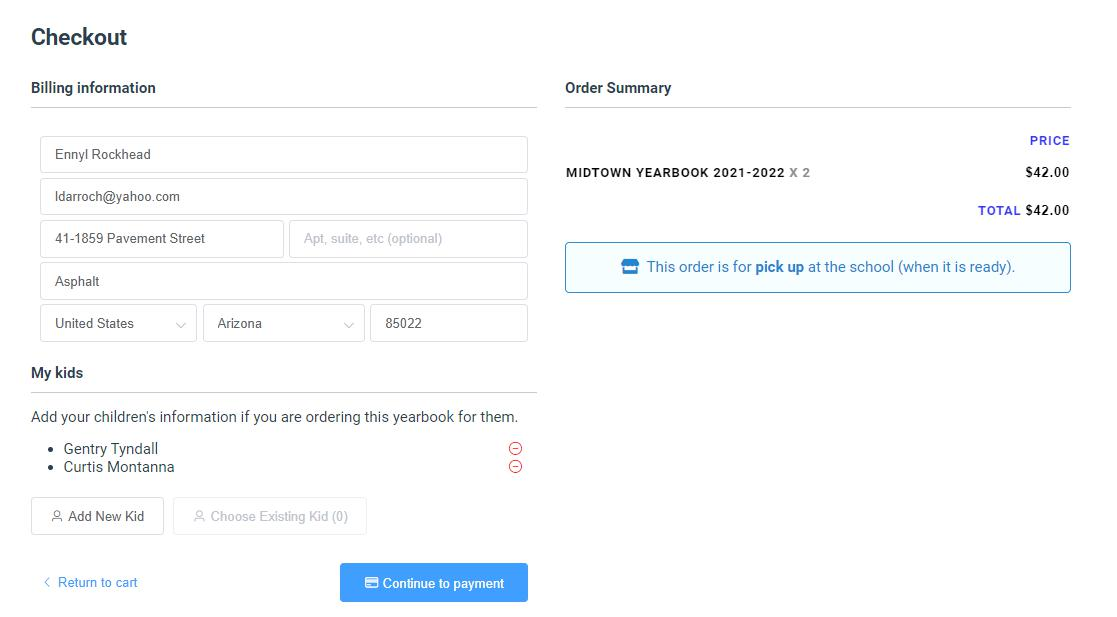Click Choose Existing Kid (0) button
The height and width of the screenshot is (617, 1117).
270,516
